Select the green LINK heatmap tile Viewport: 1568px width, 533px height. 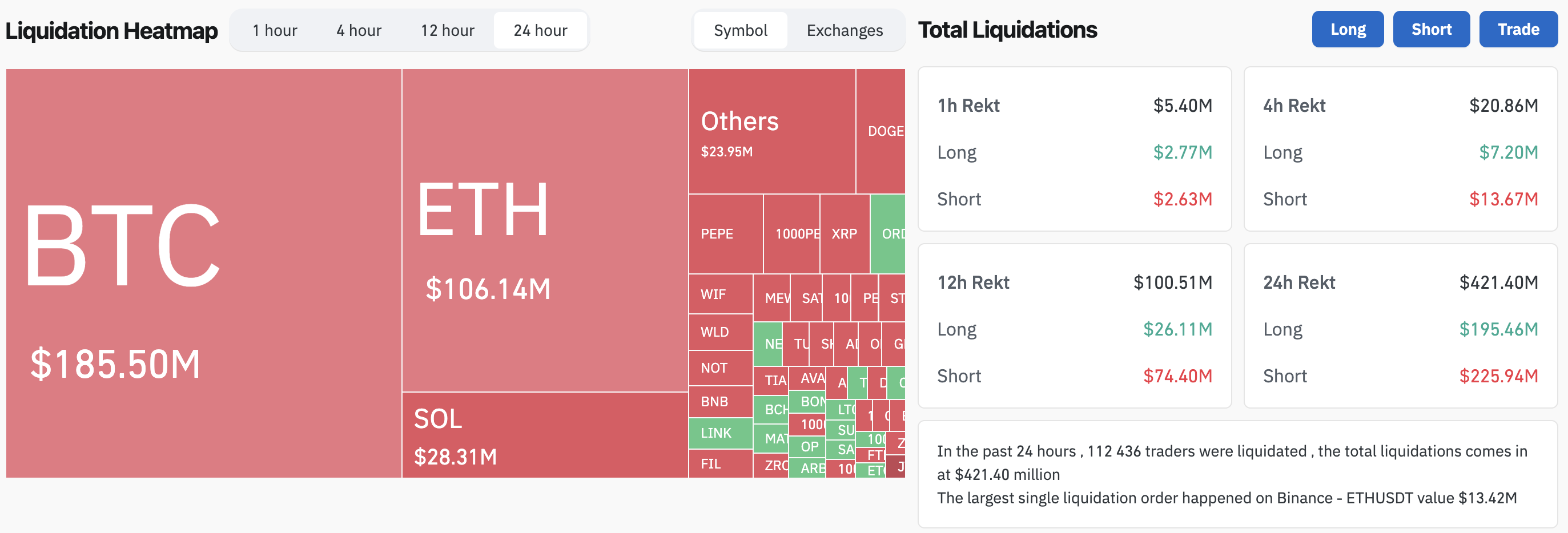pyautogui.click(x=721, y=433)
